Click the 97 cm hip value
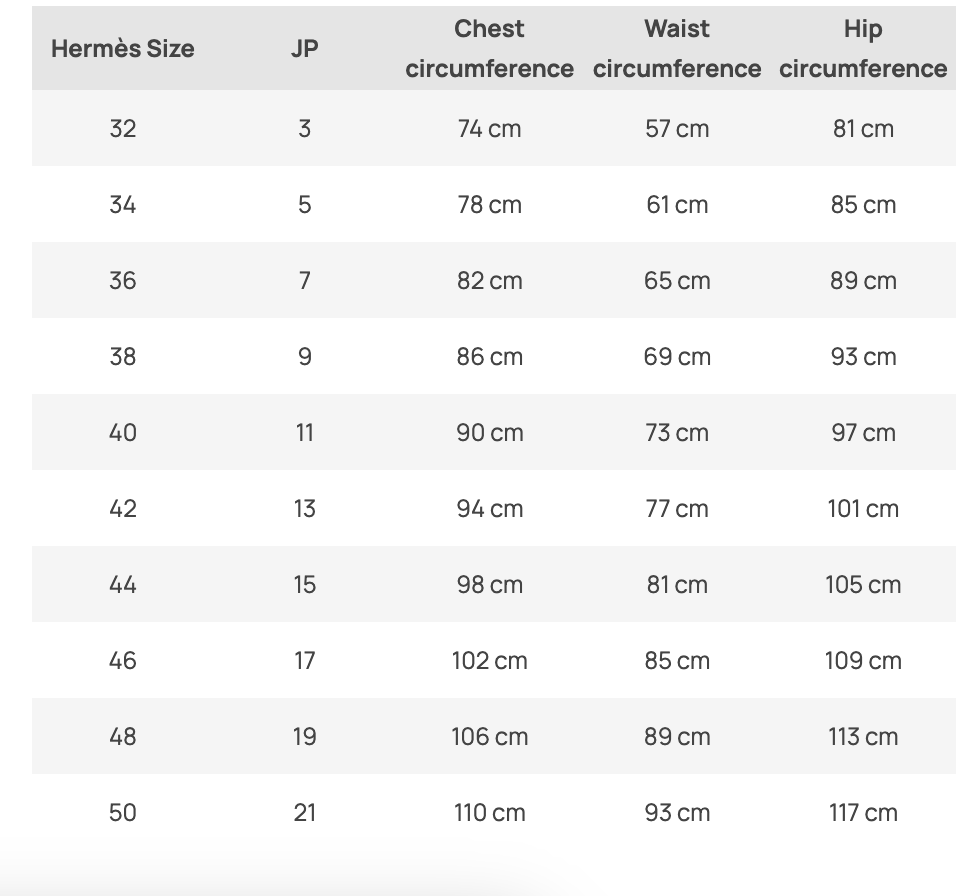Image resolution: width=976 pixels, height=896 pixels. (863, 432)
